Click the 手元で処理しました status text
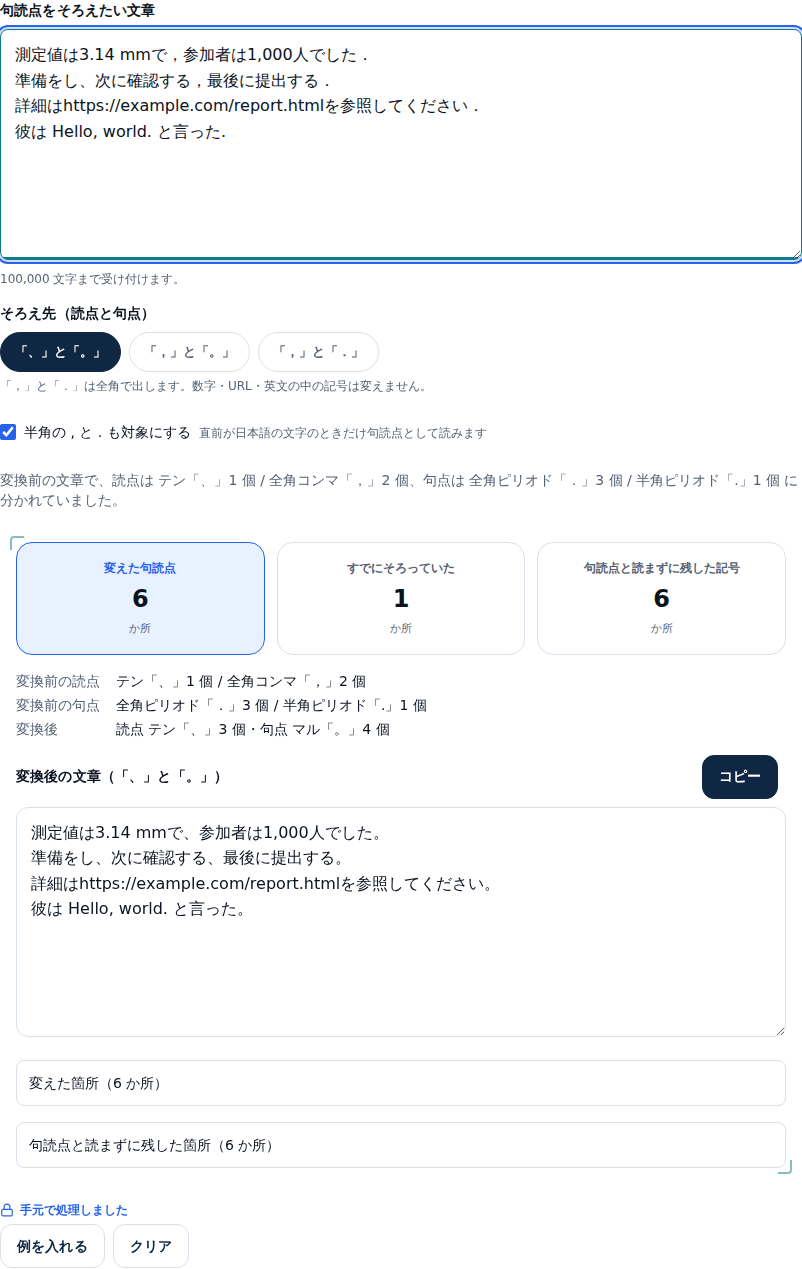 point(74,1210)
